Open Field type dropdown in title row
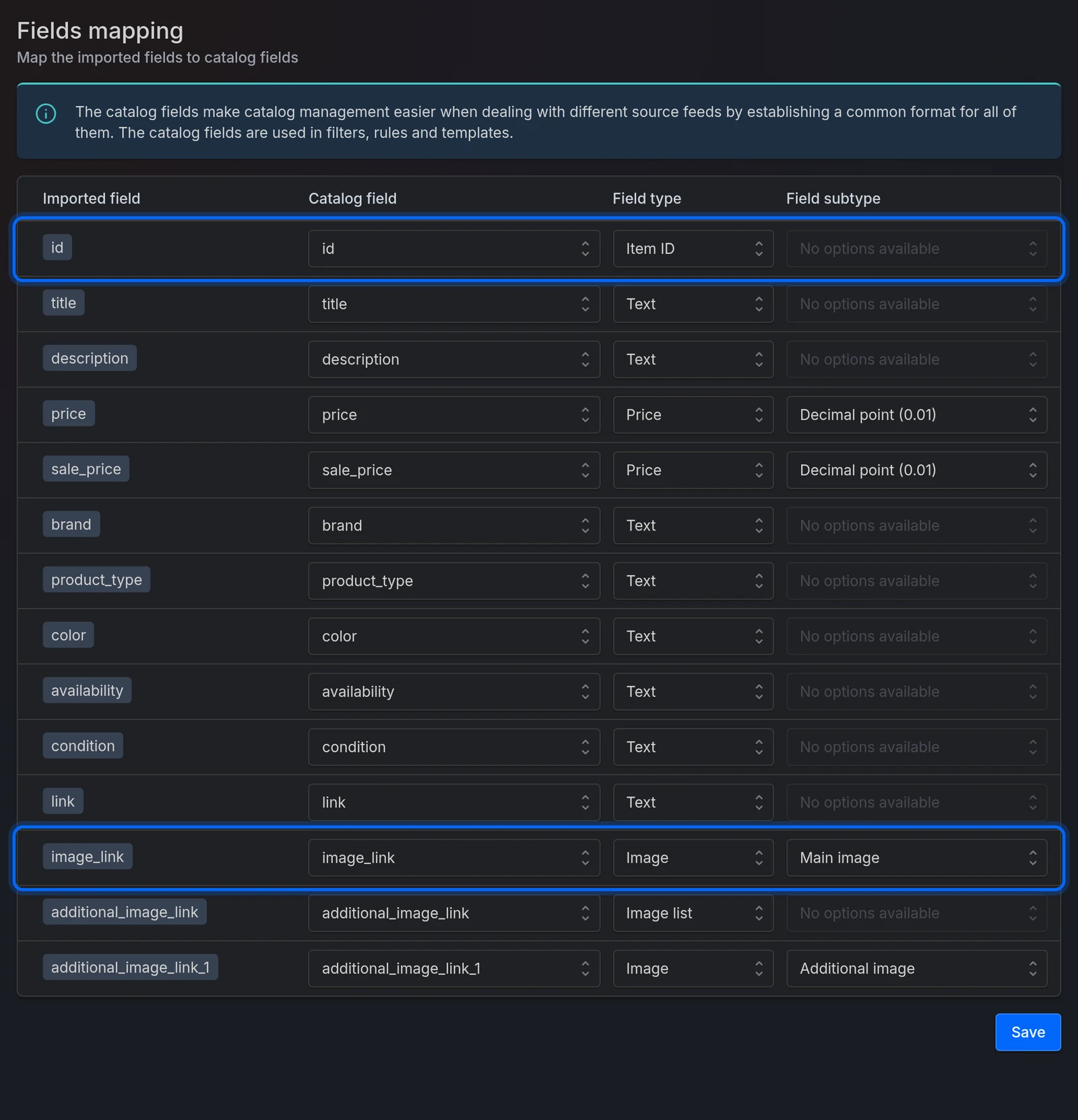Screen dimensions: 1078x1120 693,304
